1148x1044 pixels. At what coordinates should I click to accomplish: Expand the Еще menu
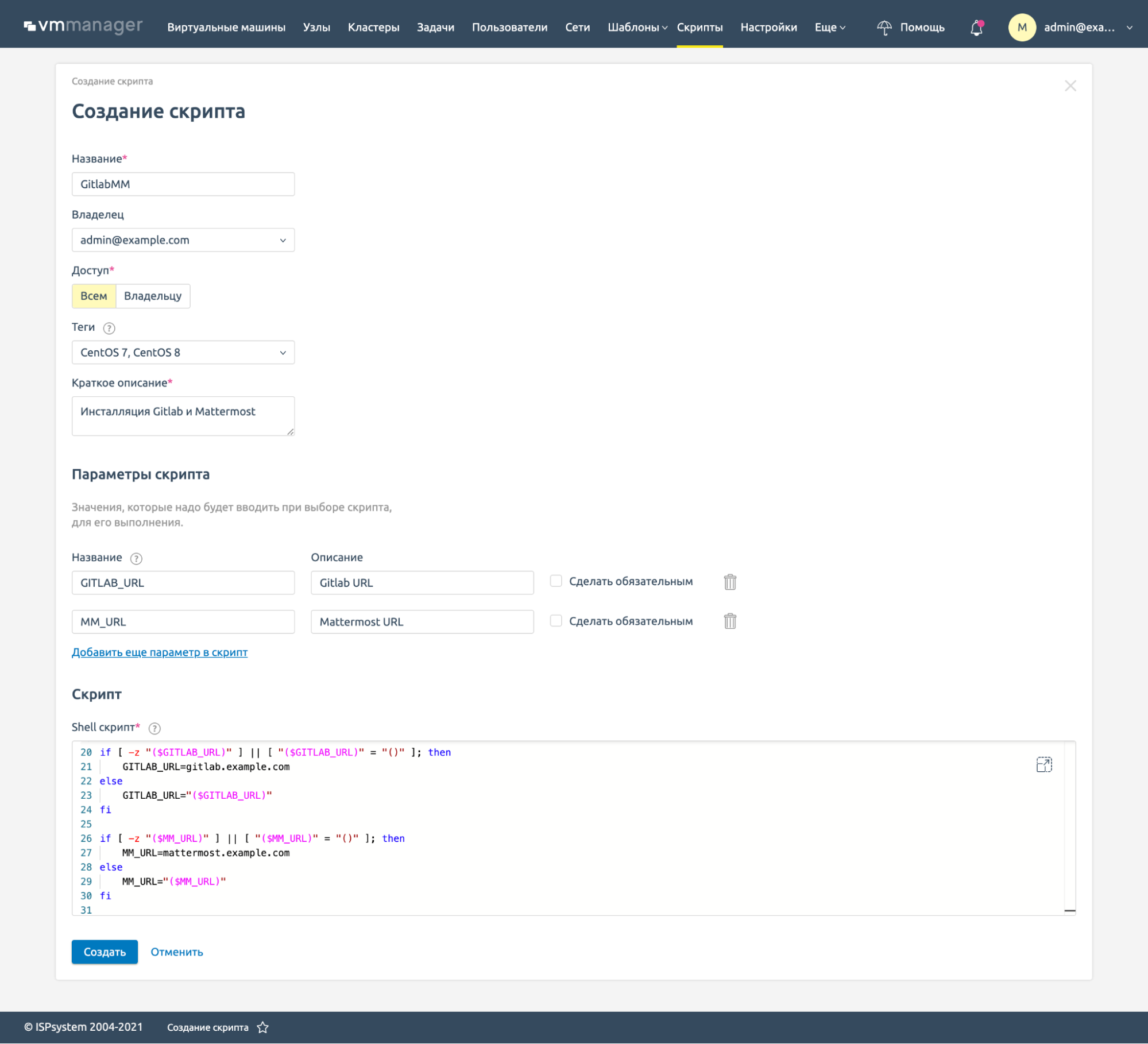point(830,28)
